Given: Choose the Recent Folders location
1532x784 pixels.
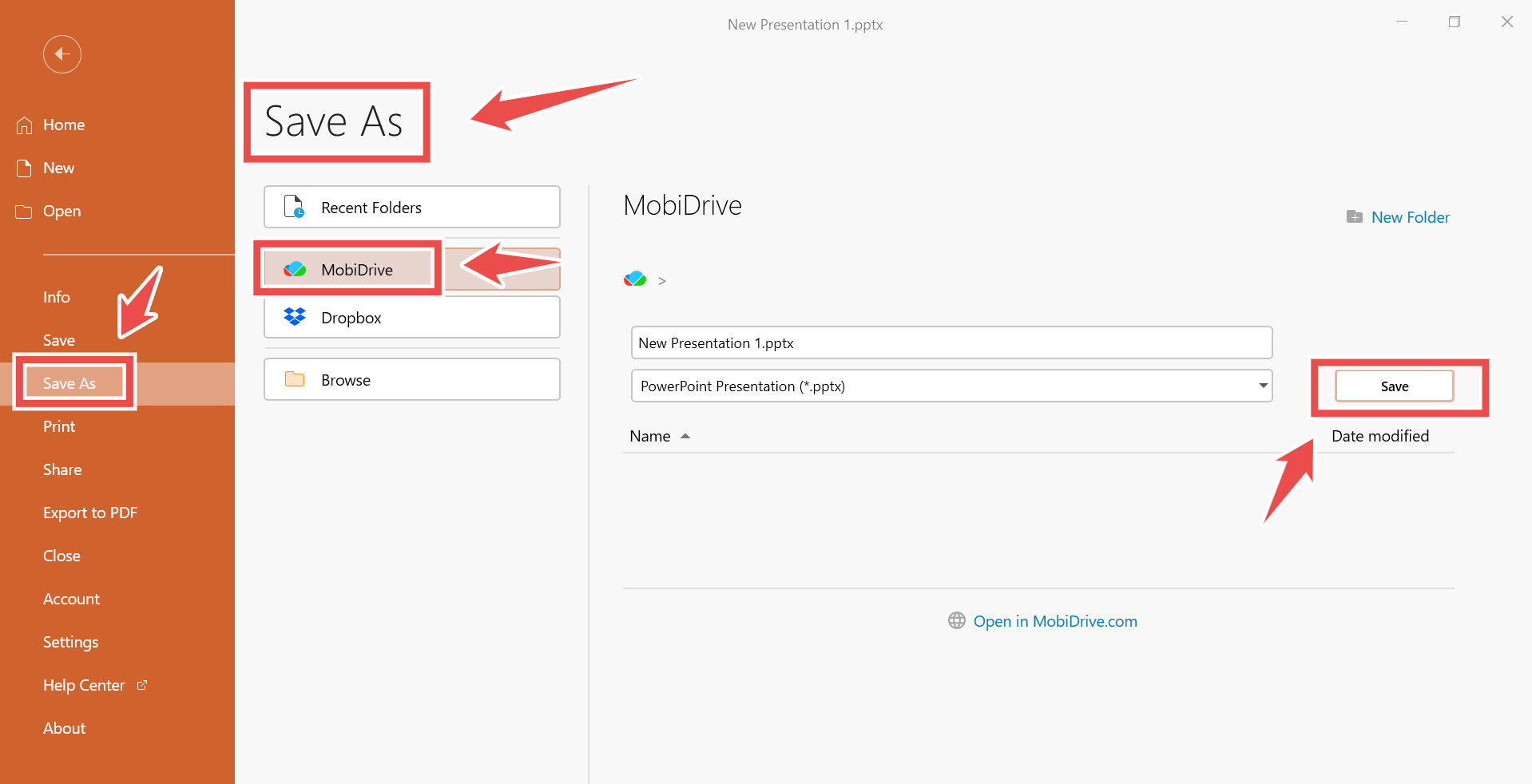Looking at the screenshot, I should 412,208.
